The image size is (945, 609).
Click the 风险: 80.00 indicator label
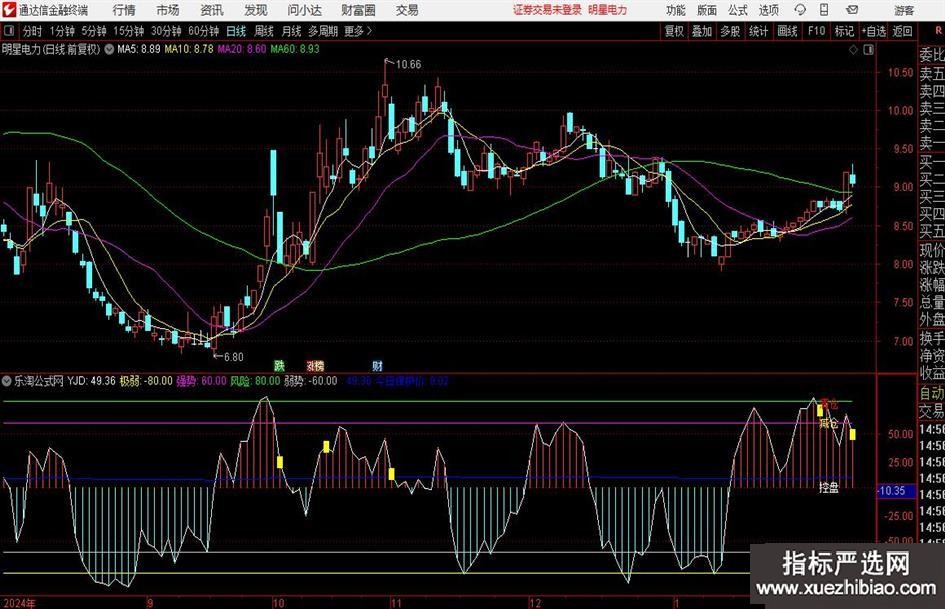(256, 381)
